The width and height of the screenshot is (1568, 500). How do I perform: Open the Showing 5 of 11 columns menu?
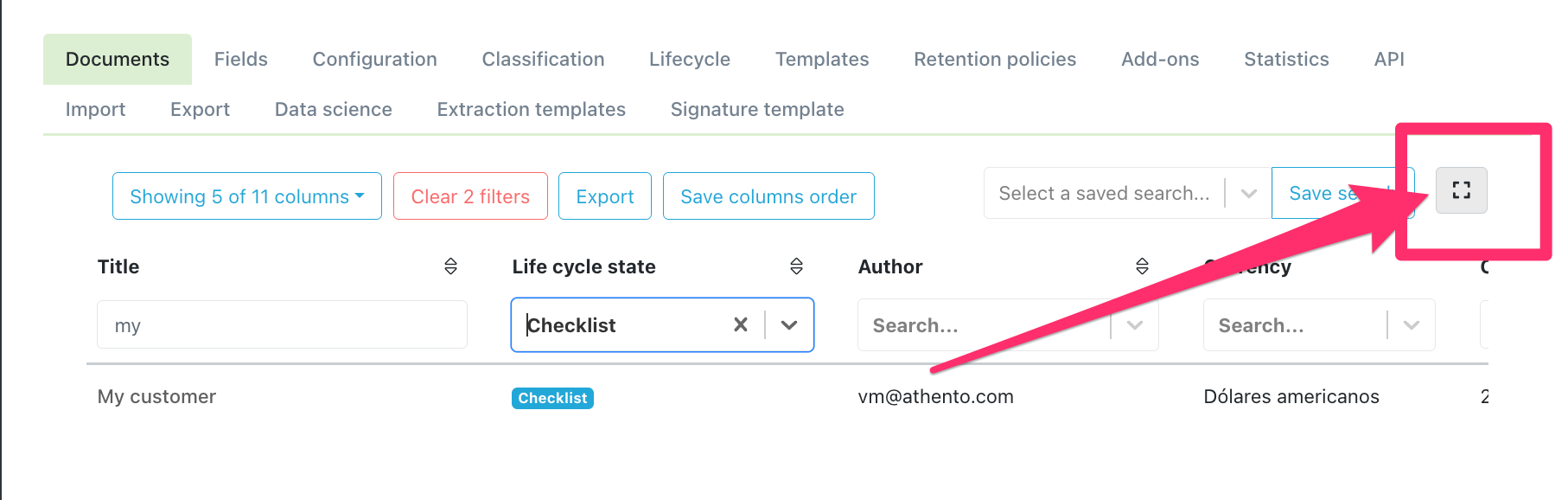[x=246, y=196]
